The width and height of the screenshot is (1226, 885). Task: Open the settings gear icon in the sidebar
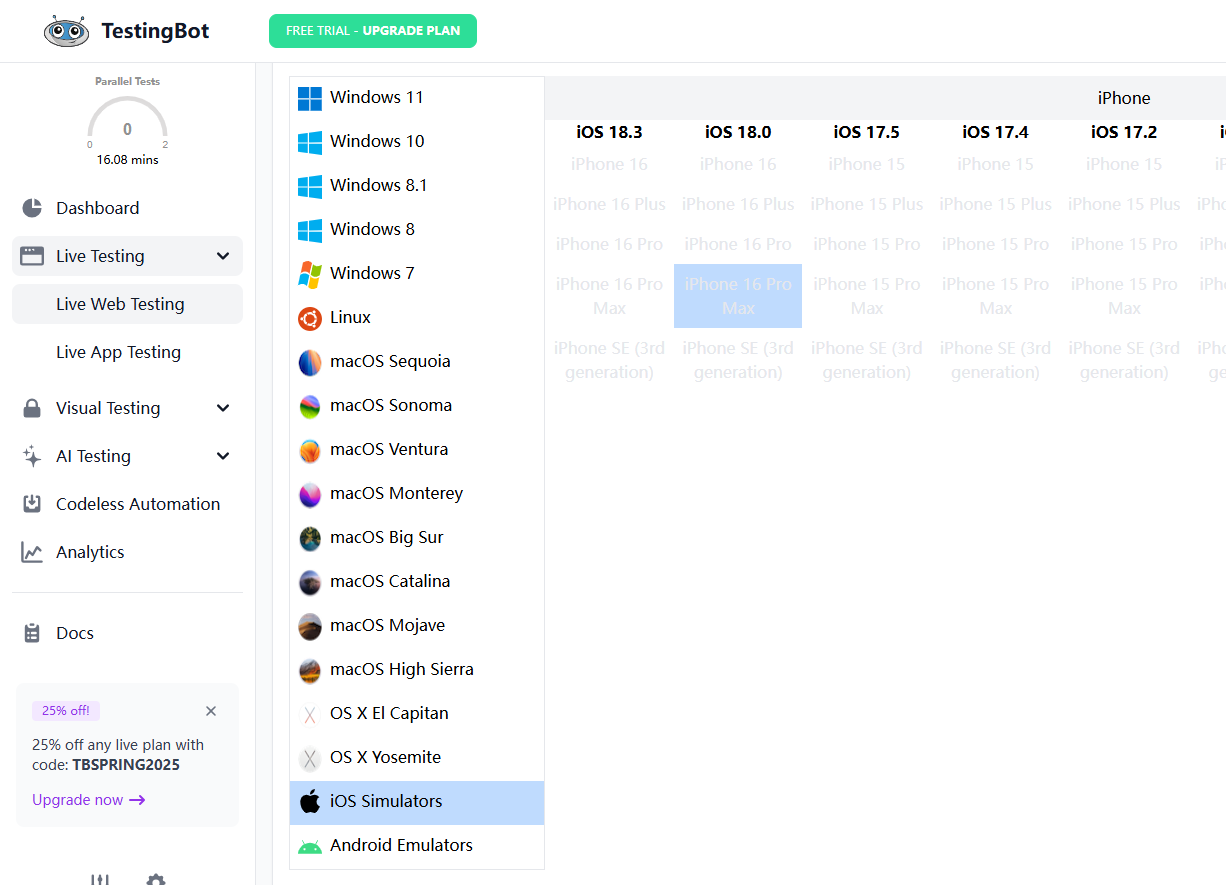tap(155, 879)
